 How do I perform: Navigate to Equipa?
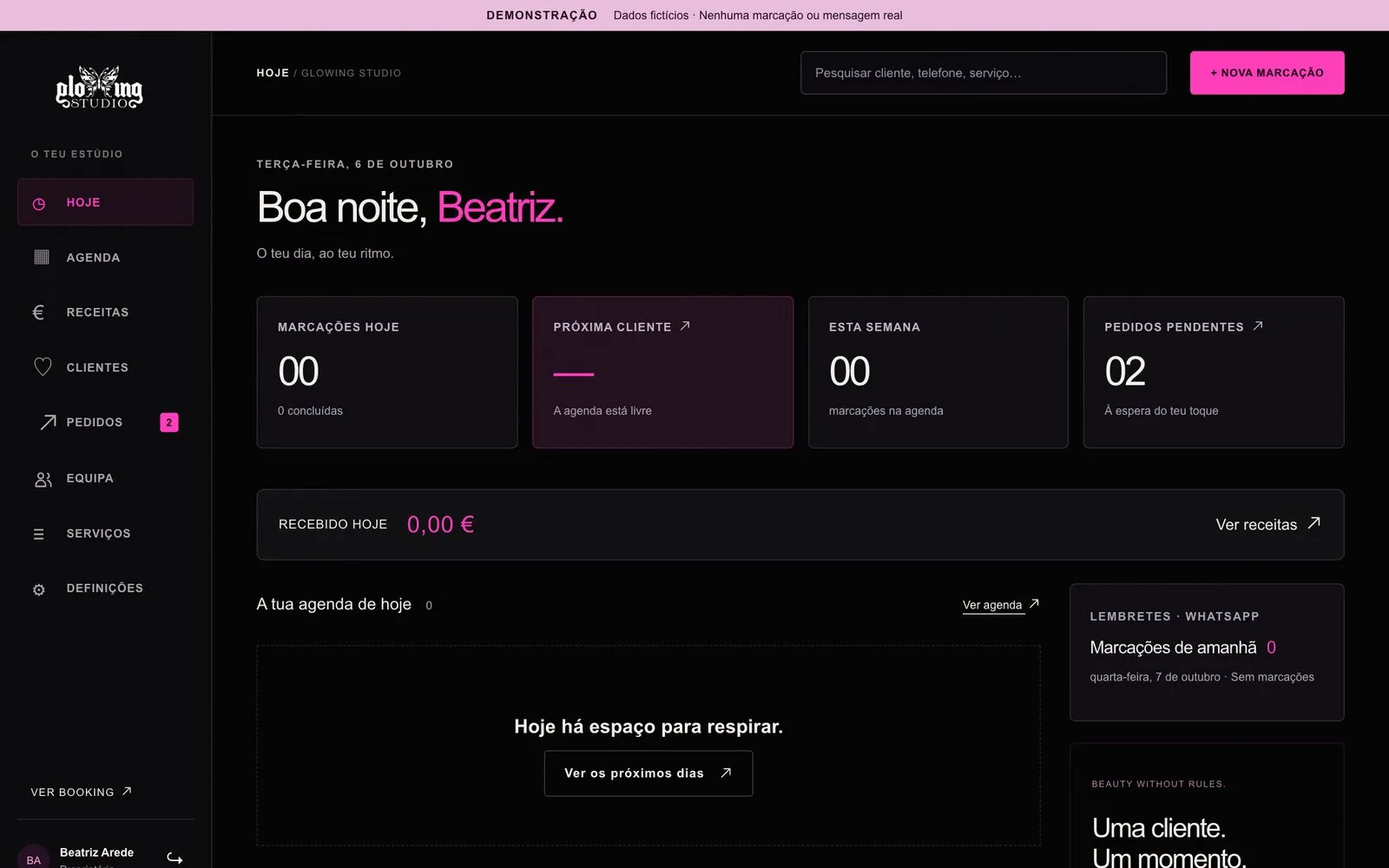(x=105, y=478)
